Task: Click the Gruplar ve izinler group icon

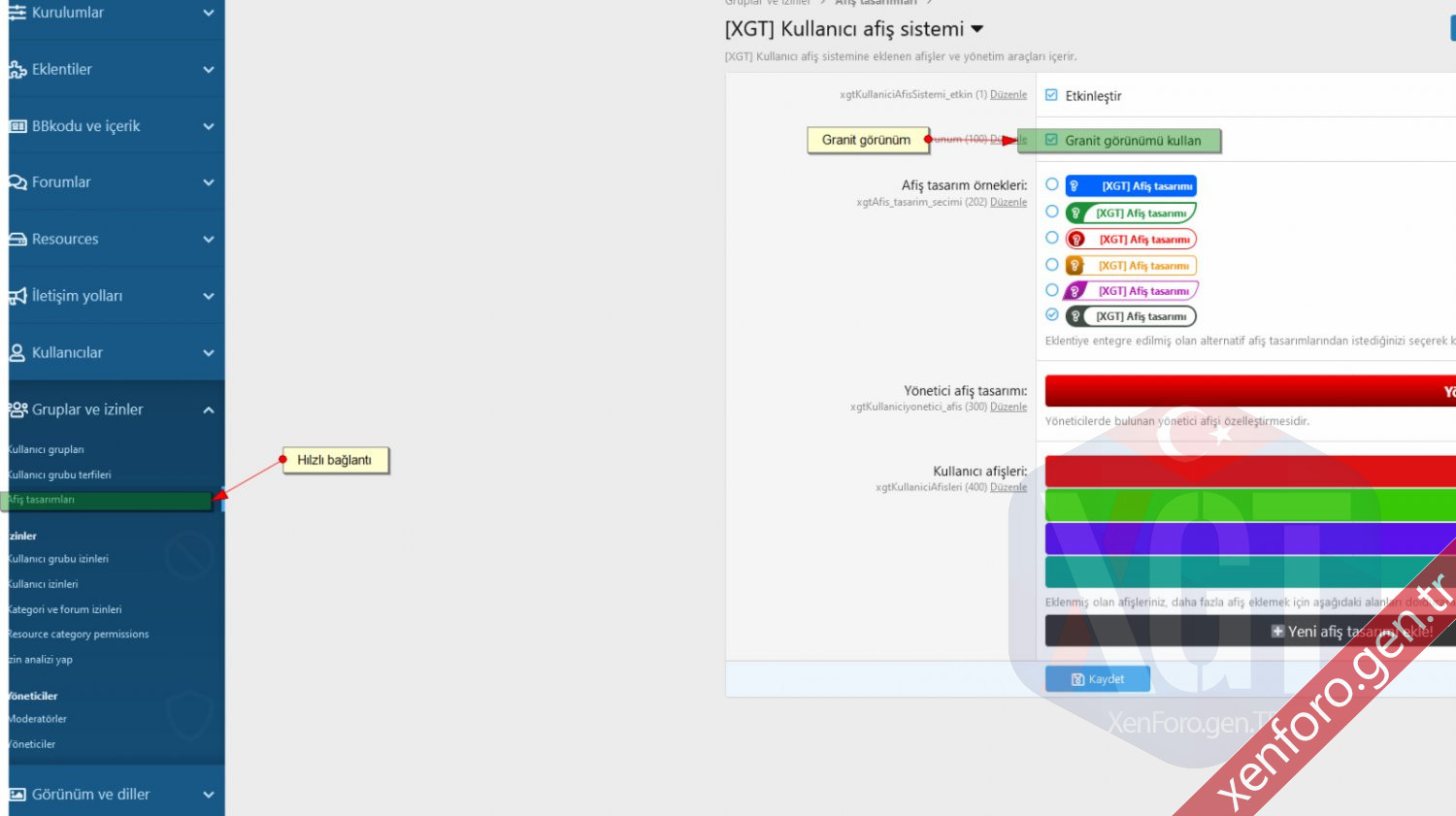Action: [17, 409]
